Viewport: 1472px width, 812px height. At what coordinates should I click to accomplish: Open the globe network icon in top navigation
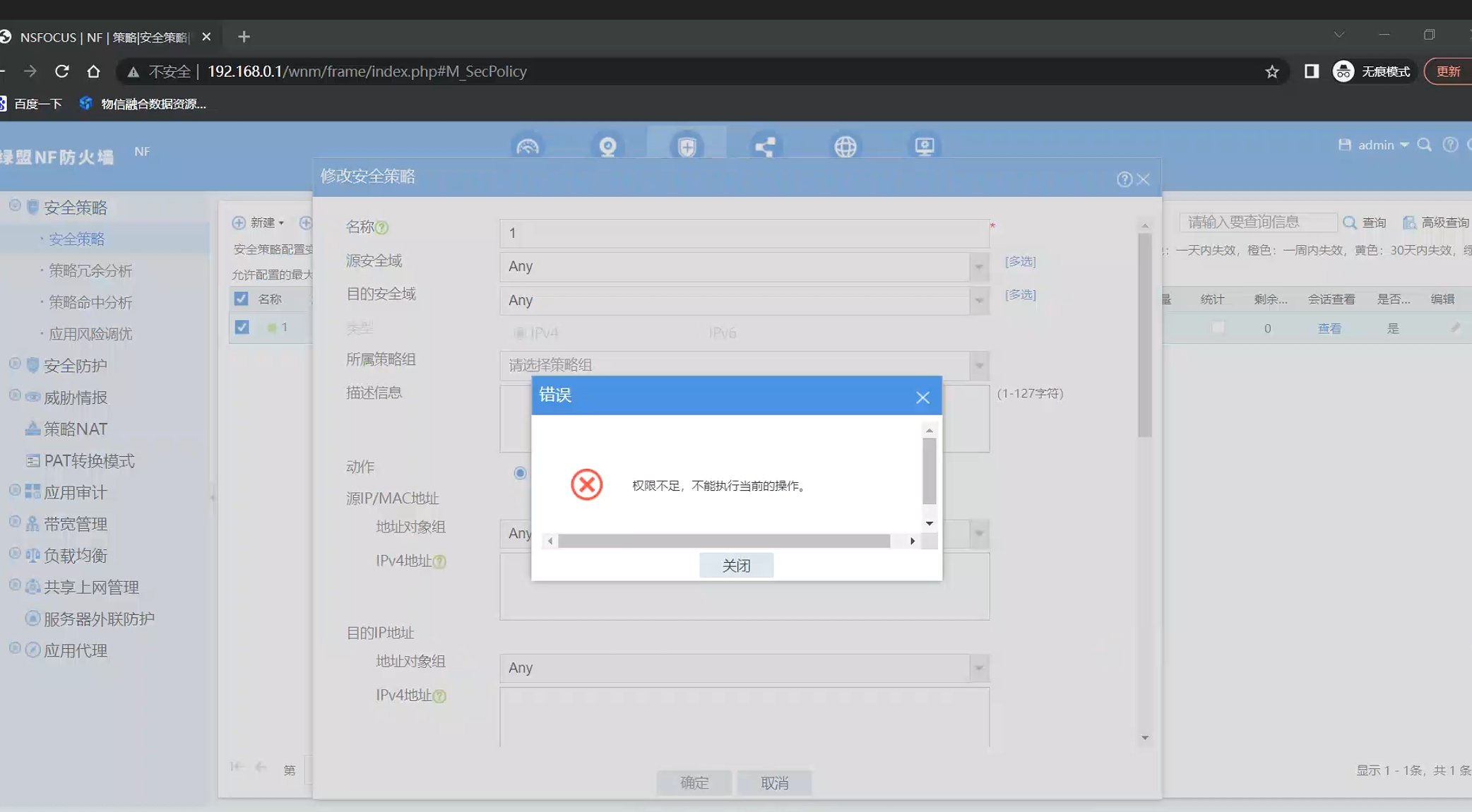[845, 147]
